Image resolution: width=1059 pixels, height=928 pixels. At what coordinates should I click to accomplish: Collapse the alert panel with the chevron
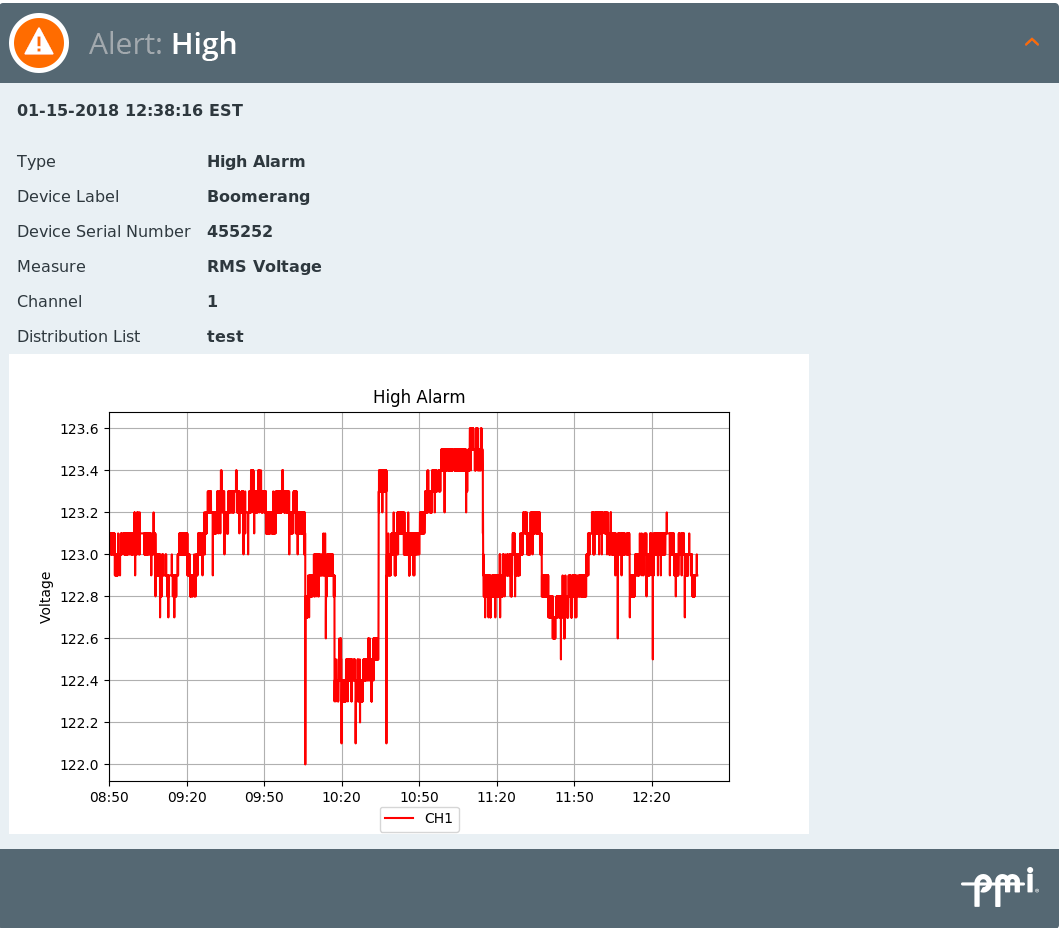[x=1032, y=42]
